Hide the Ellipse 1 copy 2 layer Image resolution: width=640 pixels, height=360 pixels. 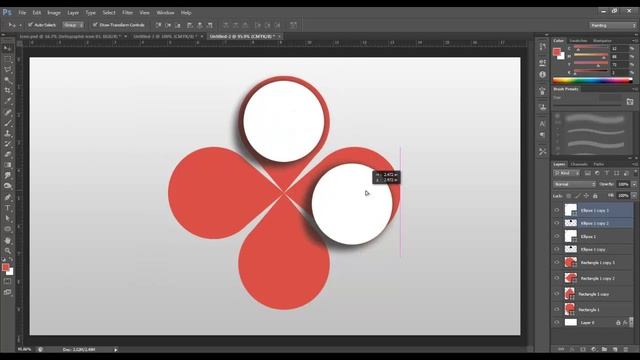(557, 223)
